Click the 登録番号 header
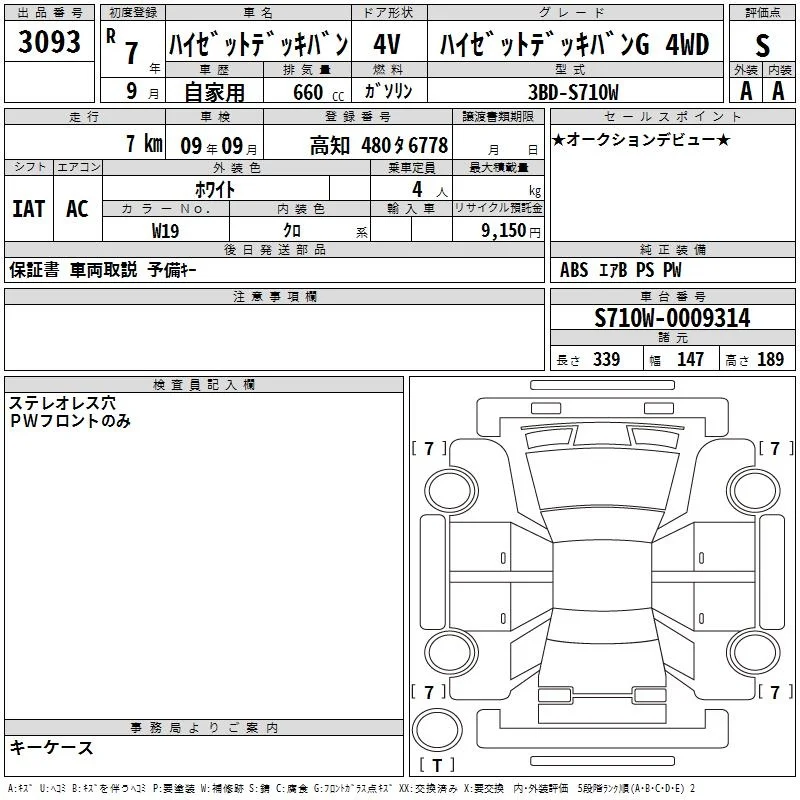The height and width of the screenshot is (800, 800). coord(358,116)
